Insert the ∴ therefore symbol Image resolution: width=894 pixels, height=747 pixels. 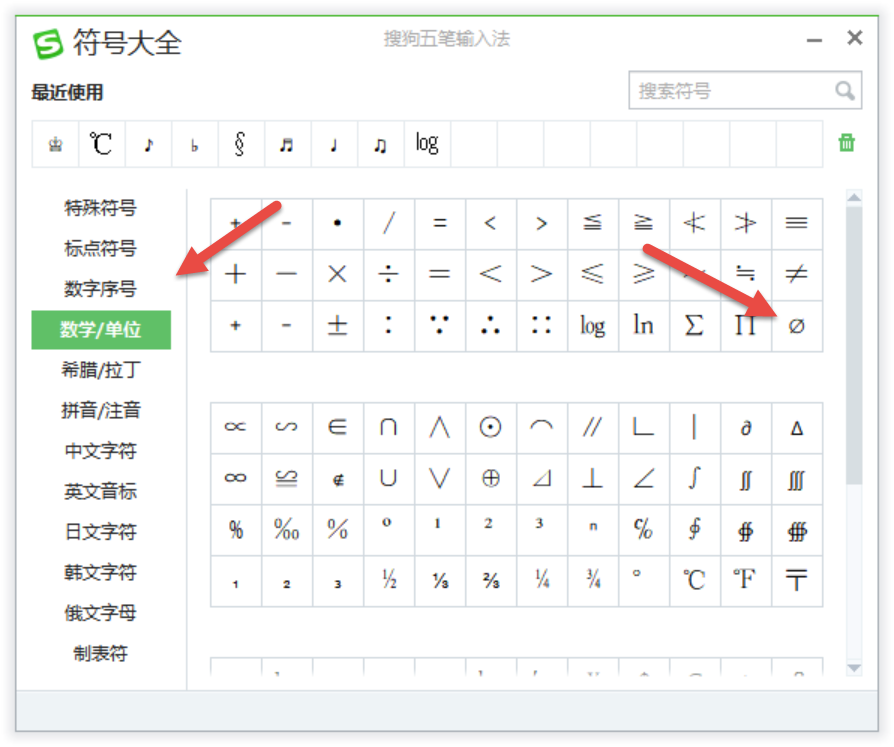tap(490, 326)
